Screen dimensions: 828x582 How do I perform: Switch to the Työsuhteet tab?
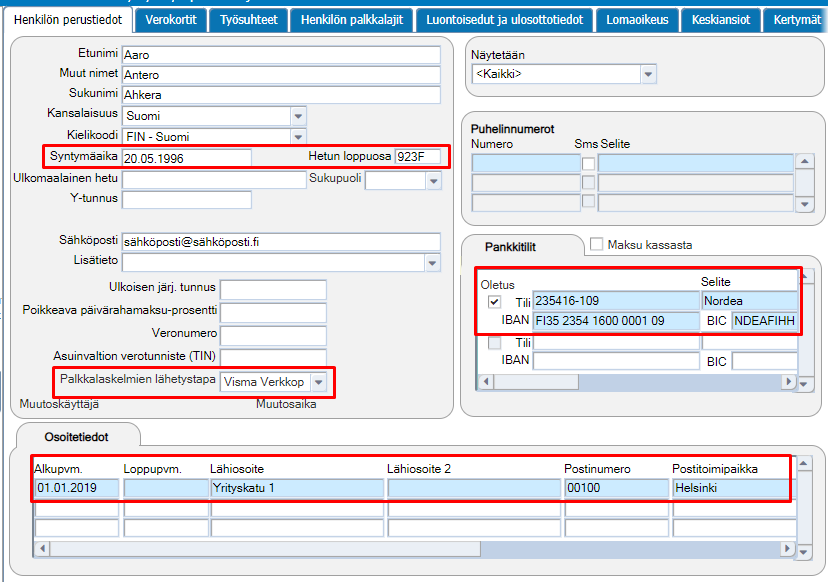click(x=248, y=20)
